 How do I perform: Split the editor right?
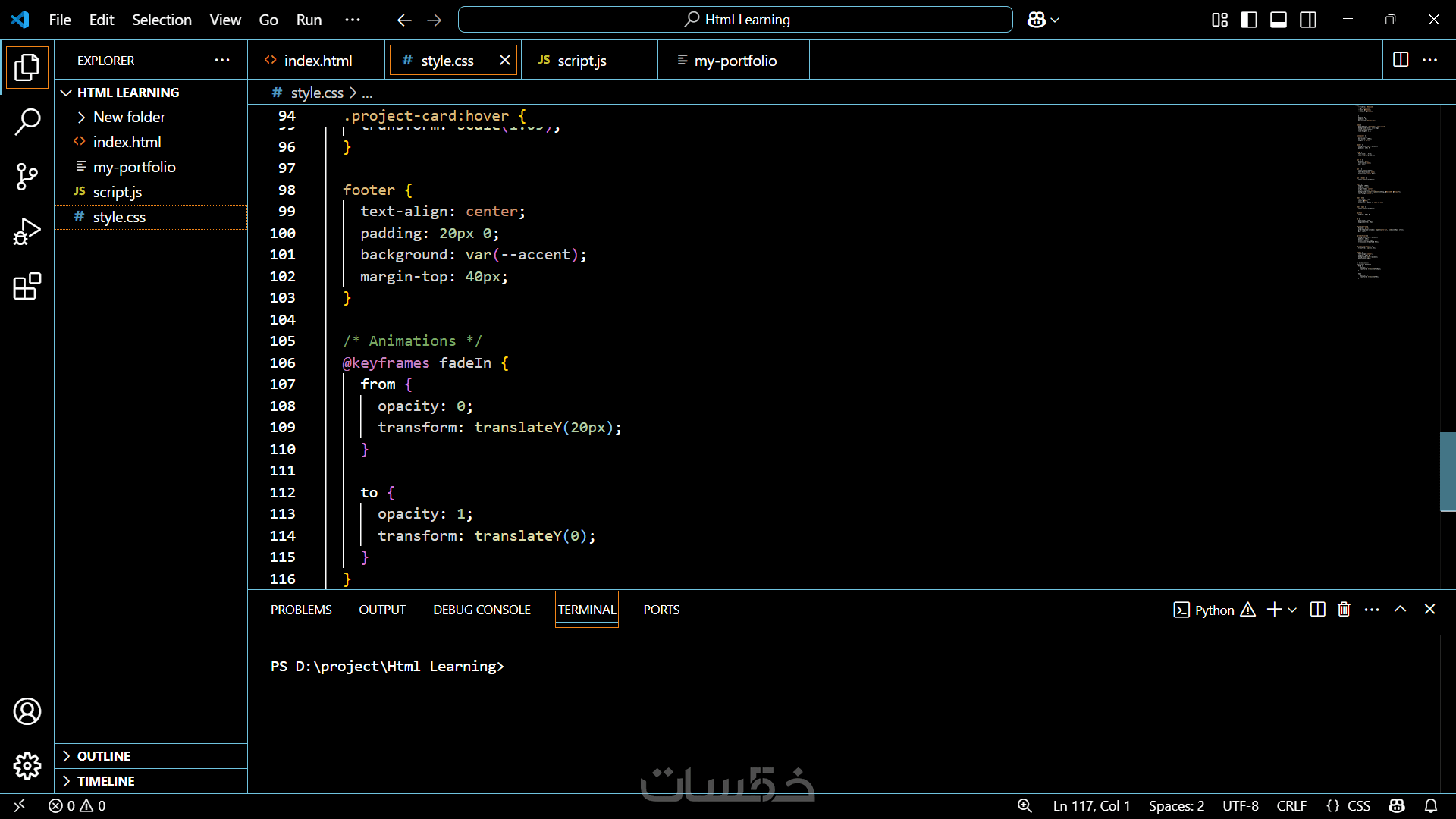tap(1401, 60)
